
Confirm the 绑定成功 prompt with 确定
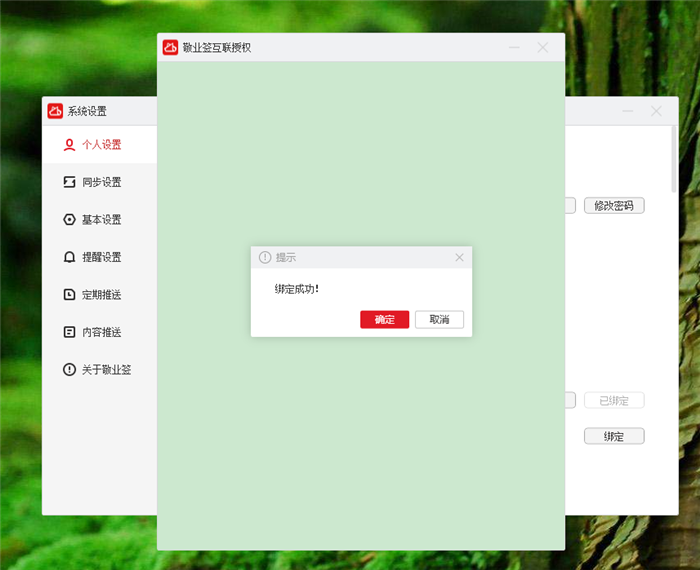pyautogui.click(x=384, y=319)
